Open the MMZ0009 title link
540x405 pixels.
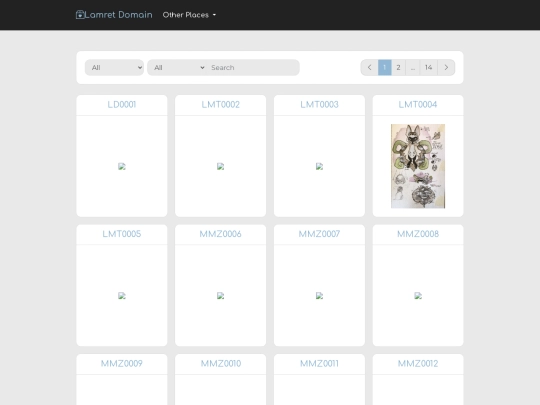pos(122,364)
